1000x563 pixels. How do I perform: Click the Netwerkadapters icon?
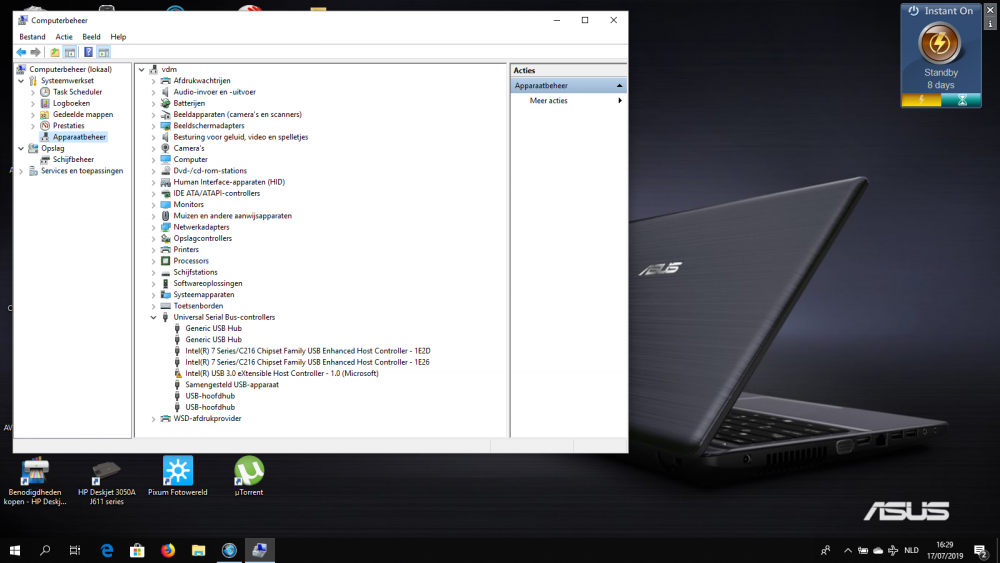point(165,227)
